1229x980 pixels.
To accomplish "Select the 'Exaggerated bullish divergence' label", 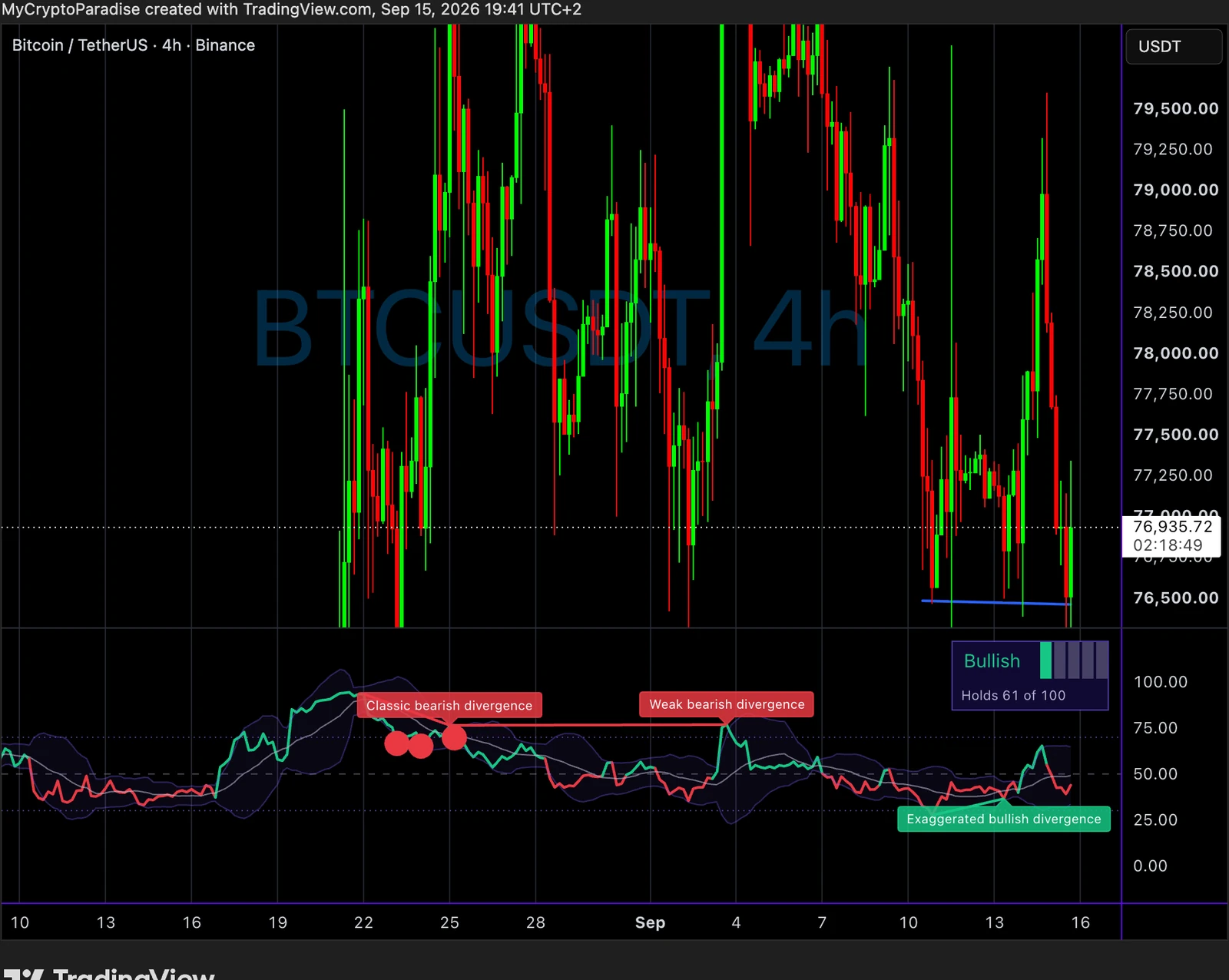I will [1004, 819].
